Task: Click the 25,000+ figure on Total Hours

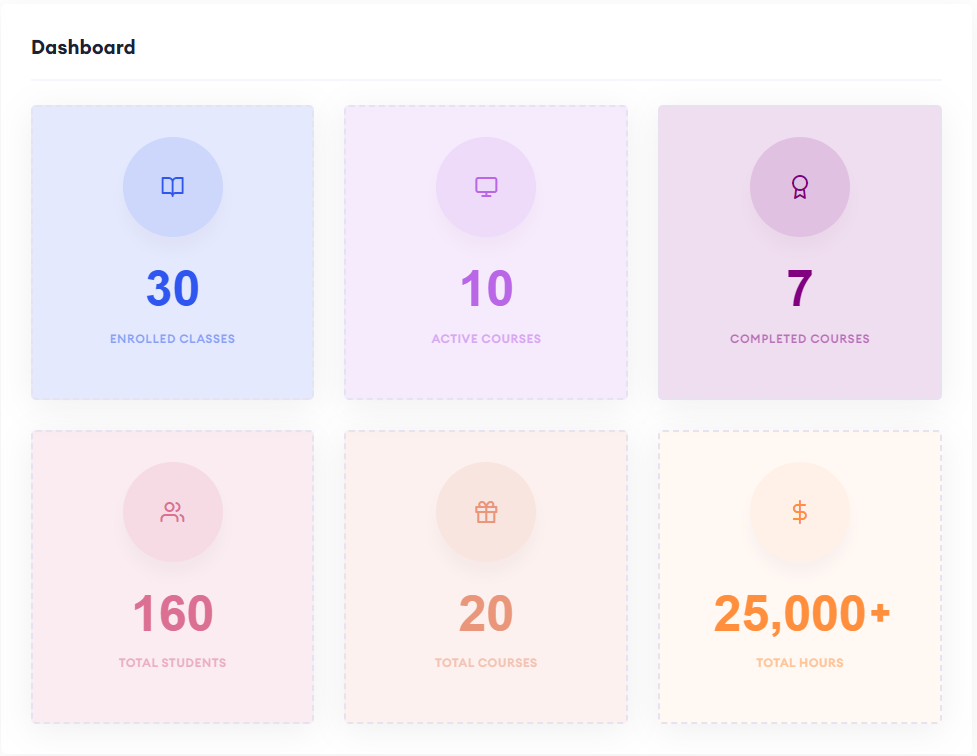Action: click(800, 614)
